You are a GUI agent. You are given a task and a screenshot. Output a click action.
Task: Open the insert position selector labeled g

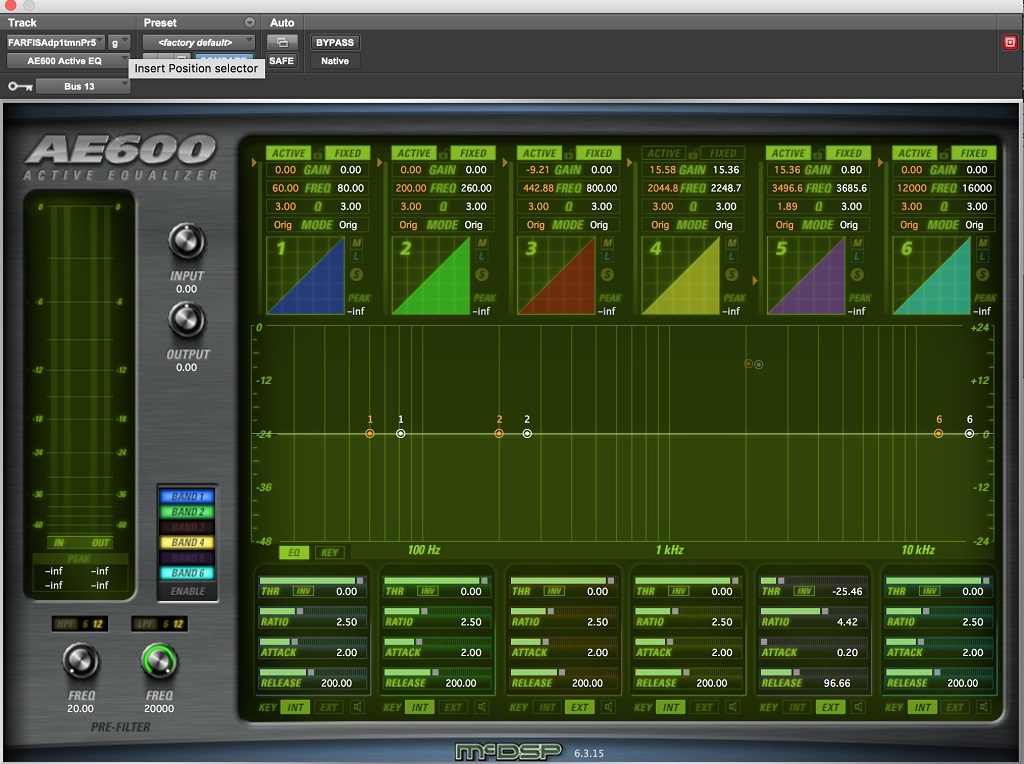(118, 42)
